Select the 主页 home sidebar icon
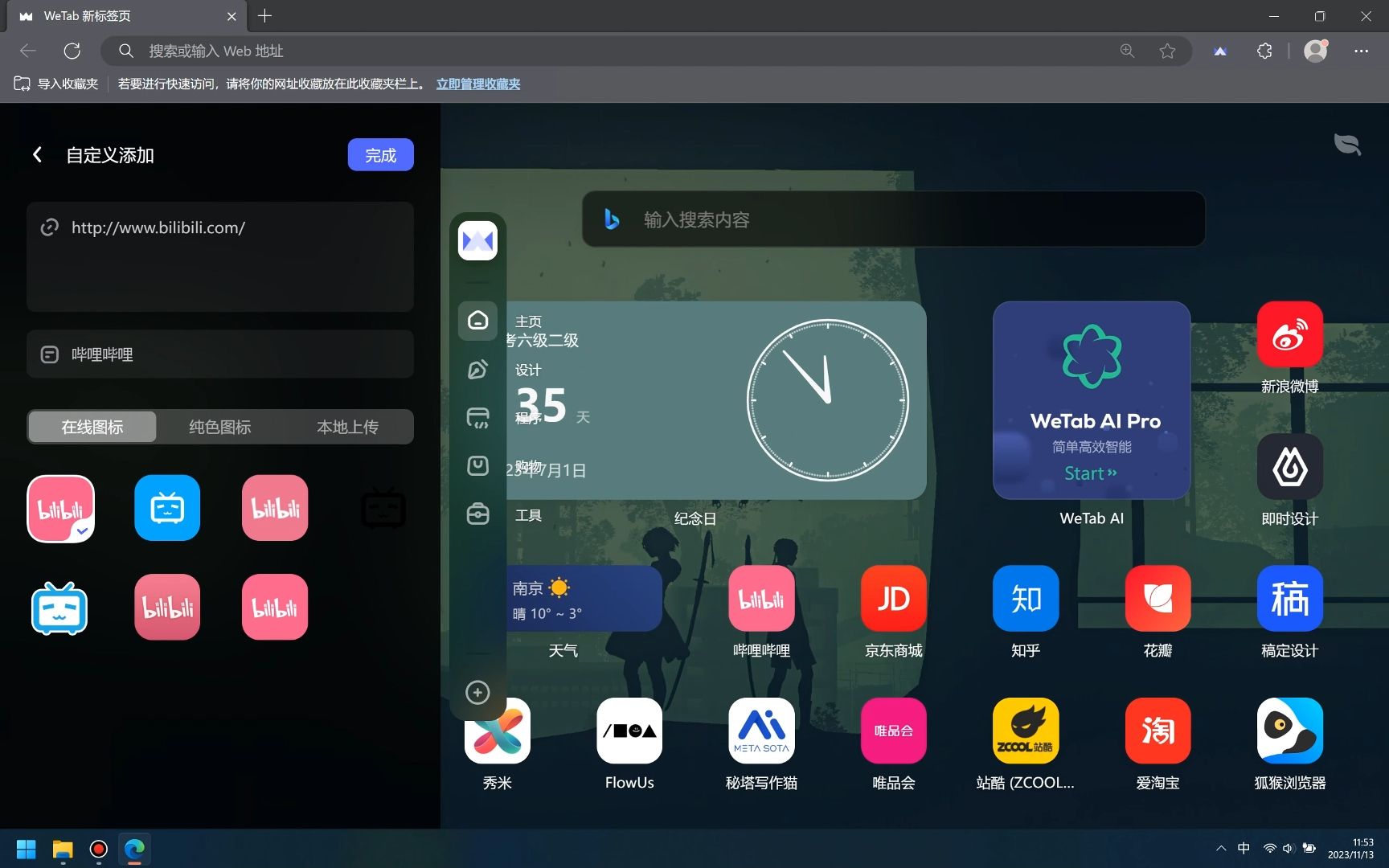This screenshot has width=1389, height=868. pos(477,321)
